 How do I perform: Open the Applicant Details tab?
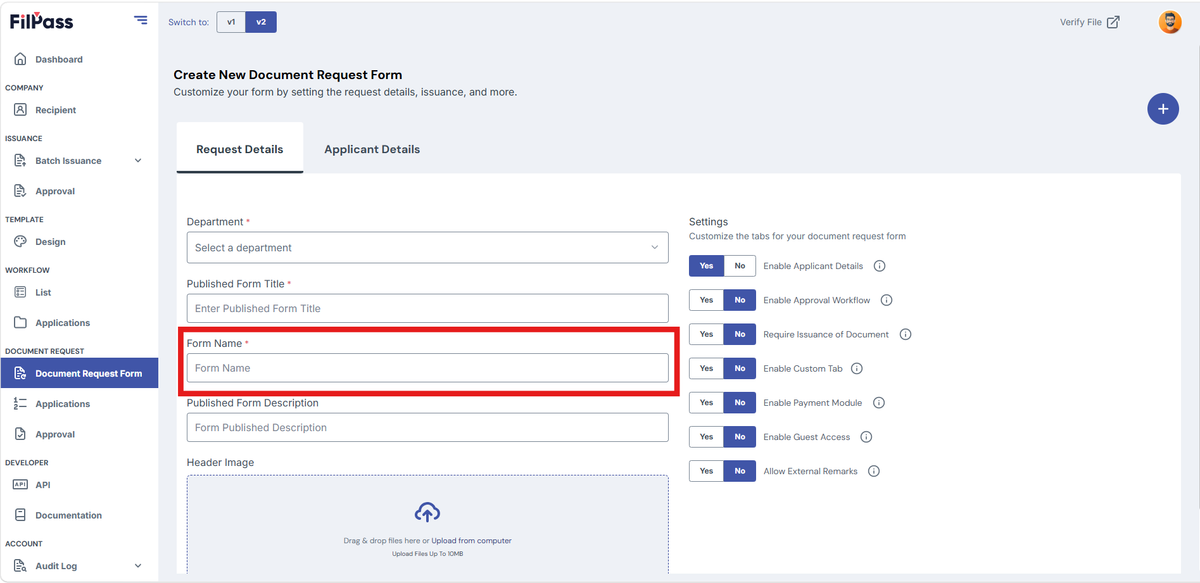click(372, 149)
